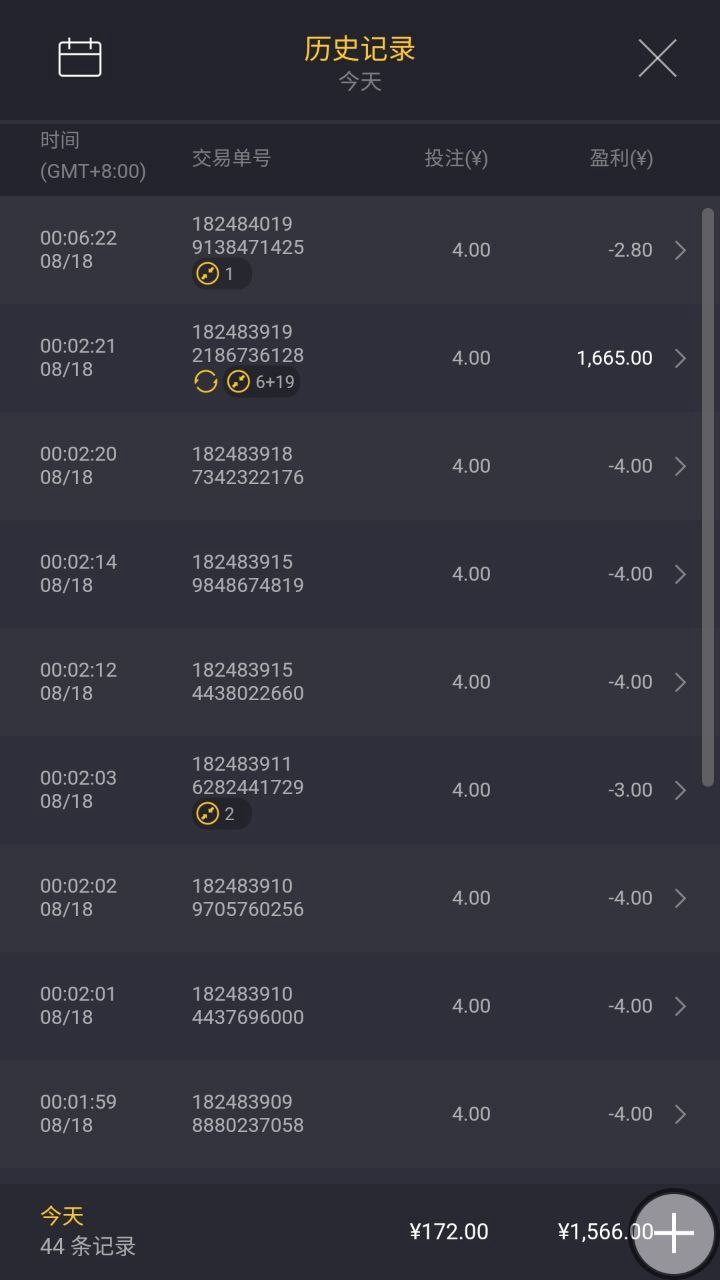Tap the 交易单号 column header
Screen dimensions: 720x1280
click(x=231, y=158)
